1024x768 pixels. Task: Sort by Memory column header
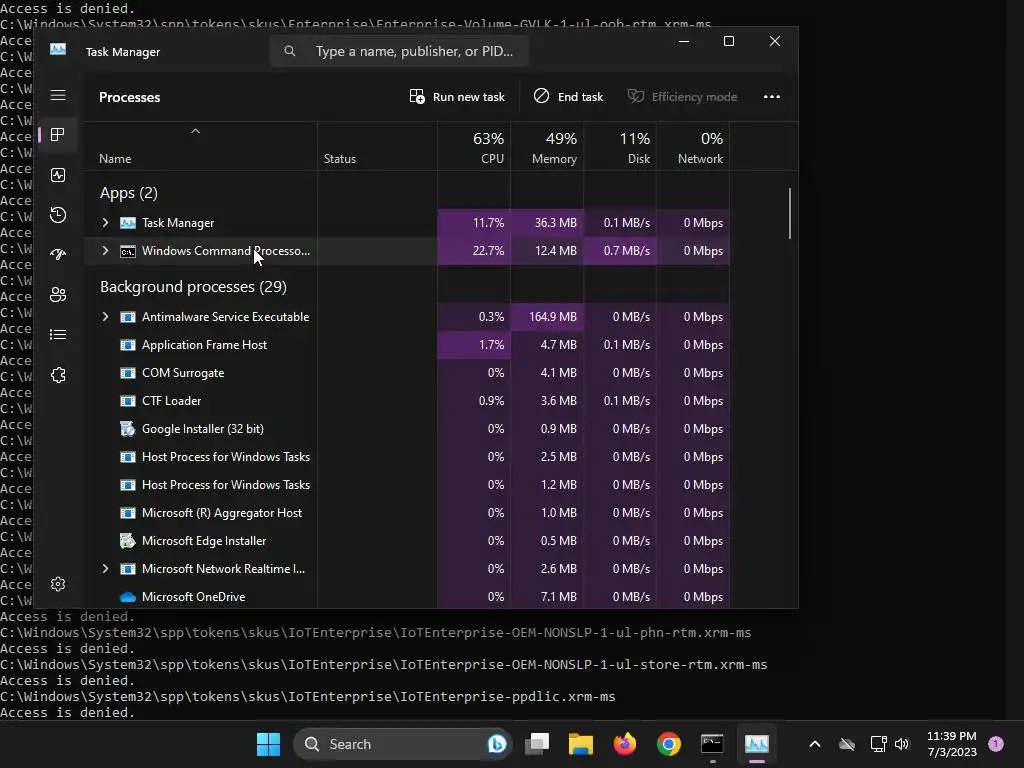547,148
